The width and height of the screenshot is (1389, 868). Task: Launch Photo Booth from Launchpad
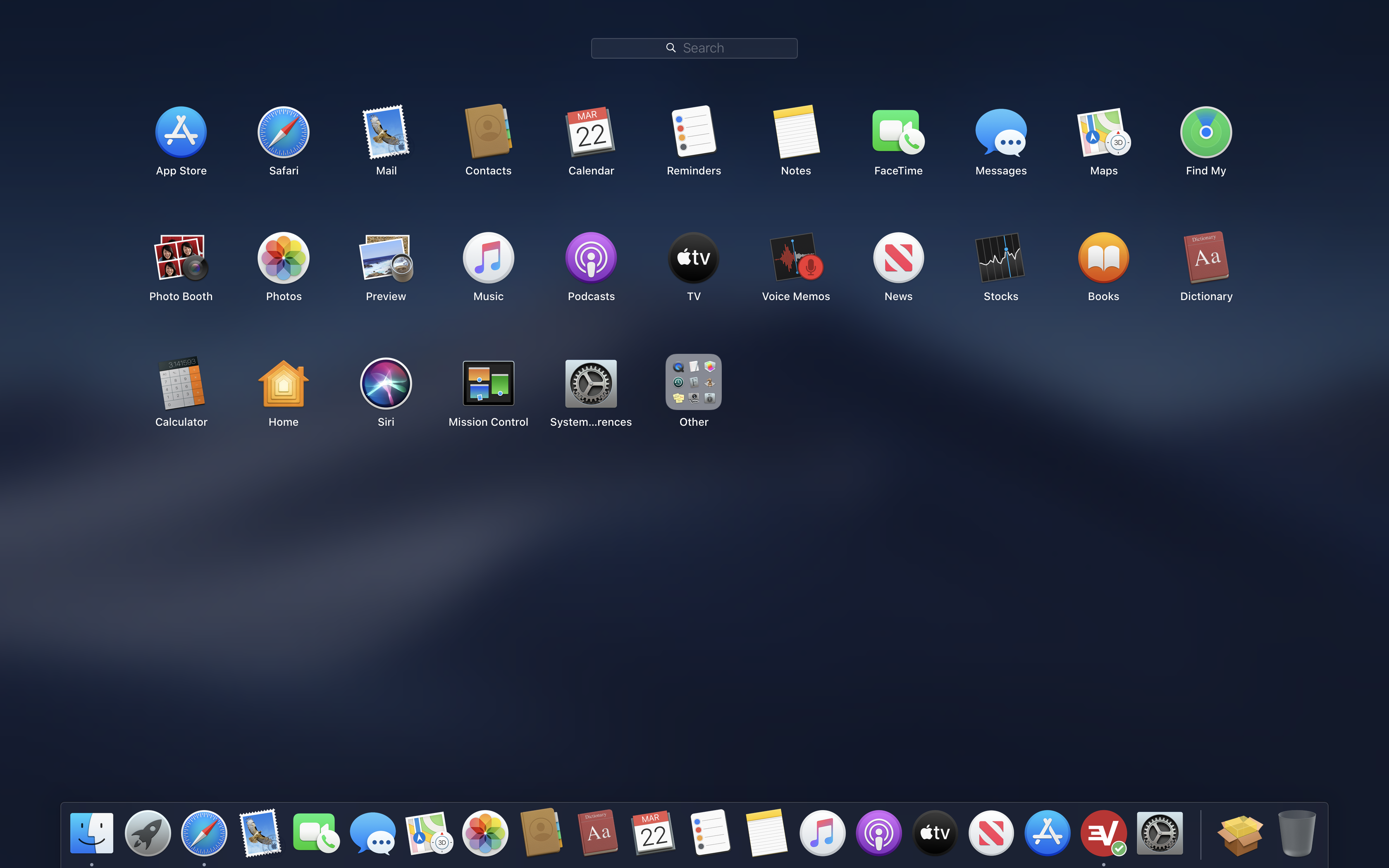pyautogui.click(x=181, y=258)
